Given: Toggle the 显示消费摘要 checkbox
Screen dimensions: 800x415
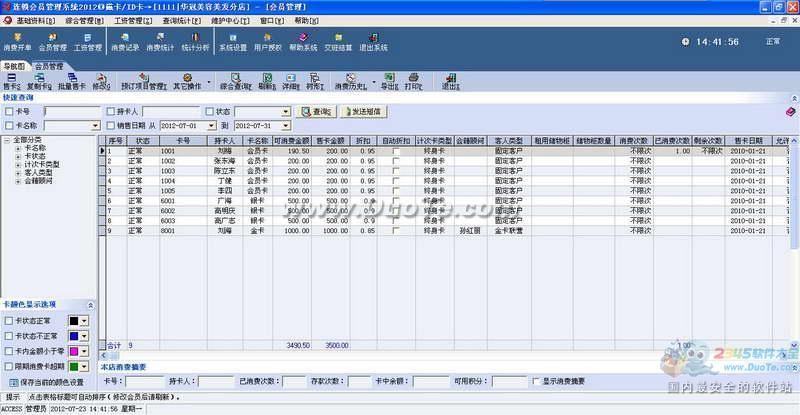Looking at the screenshot, I should point(536,381).
